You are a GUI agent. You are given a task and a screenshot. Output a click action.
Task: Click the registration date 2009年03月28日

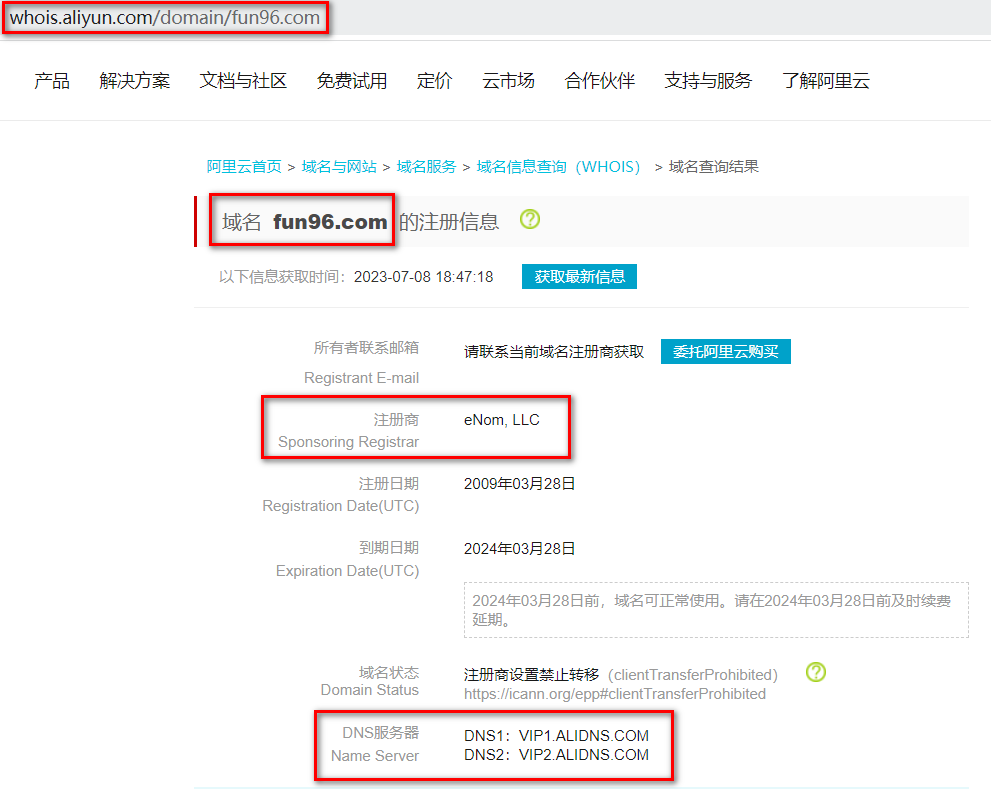(x=520, y=484)
